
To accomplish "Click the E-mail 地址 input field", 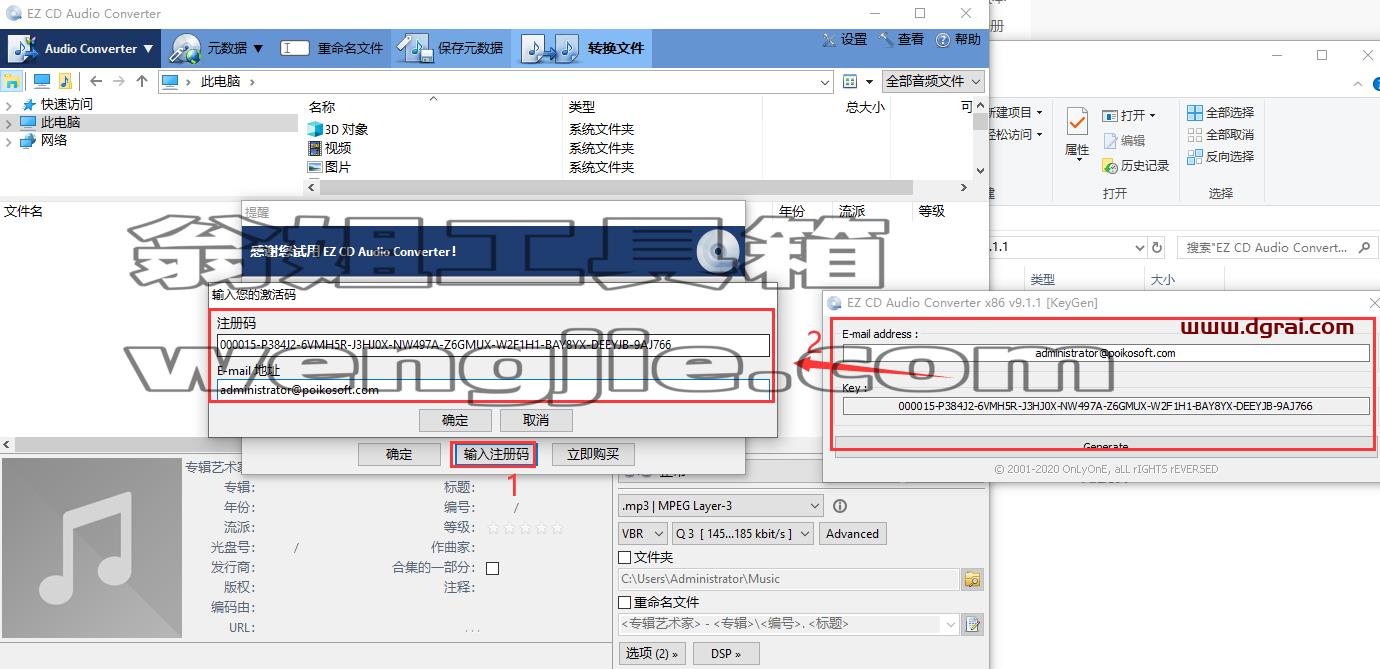I will [x=493, y=390].
